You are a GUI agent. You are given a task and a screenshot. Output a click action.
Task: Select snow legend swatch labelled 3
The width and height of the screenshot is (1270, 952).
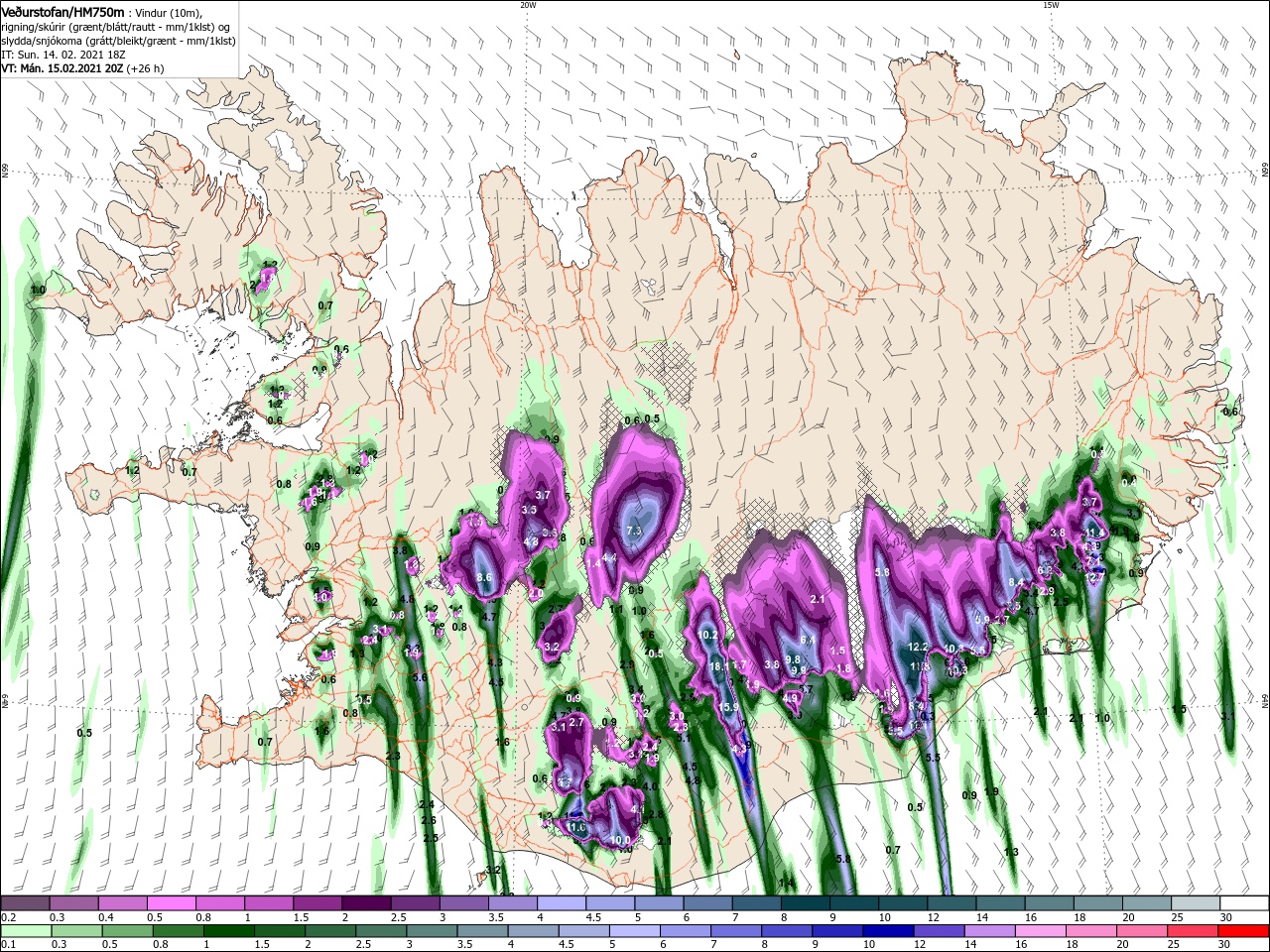[463, 903]
